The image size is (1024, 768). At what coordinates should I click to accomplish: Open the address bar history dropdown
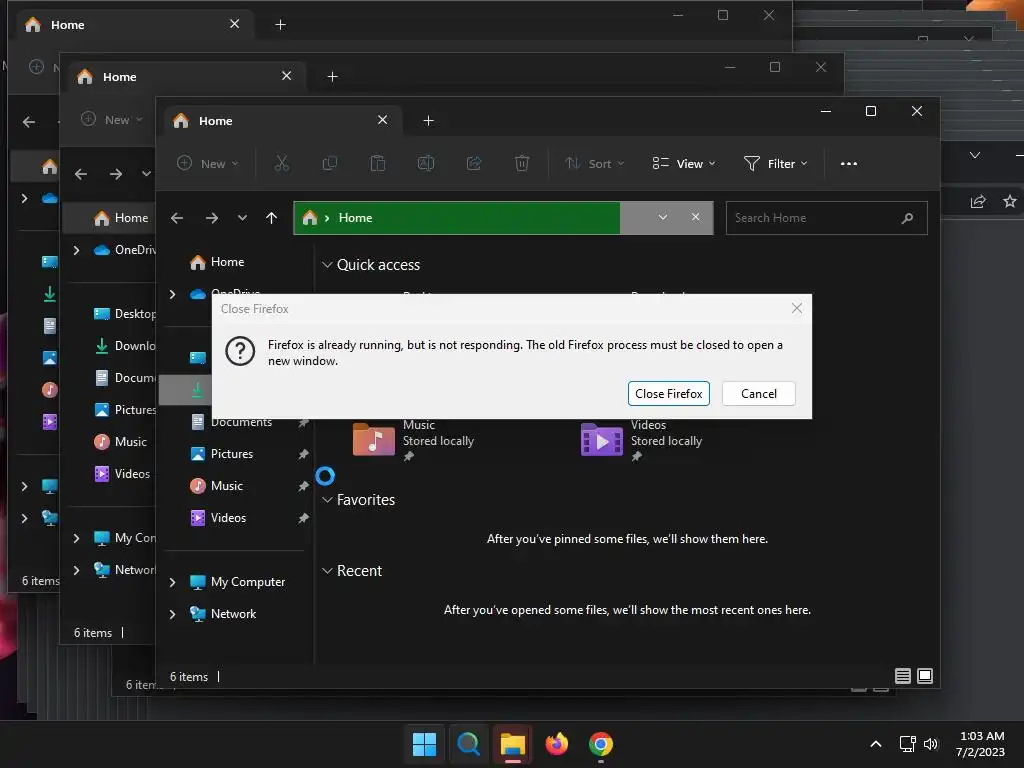click(663, 217)
